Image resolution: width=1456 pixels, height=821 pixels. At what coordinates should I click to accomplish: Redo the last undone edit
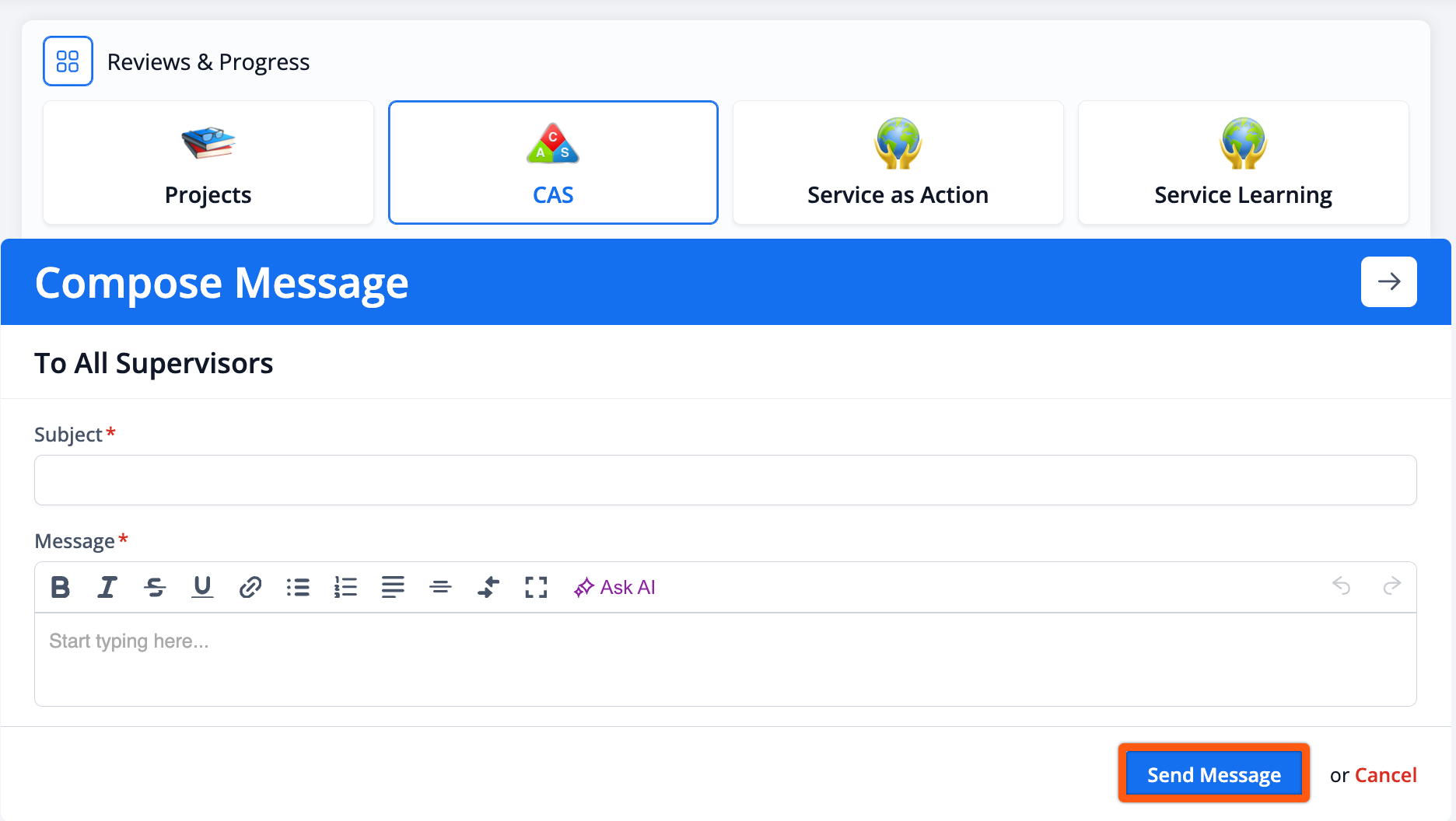1391,585
